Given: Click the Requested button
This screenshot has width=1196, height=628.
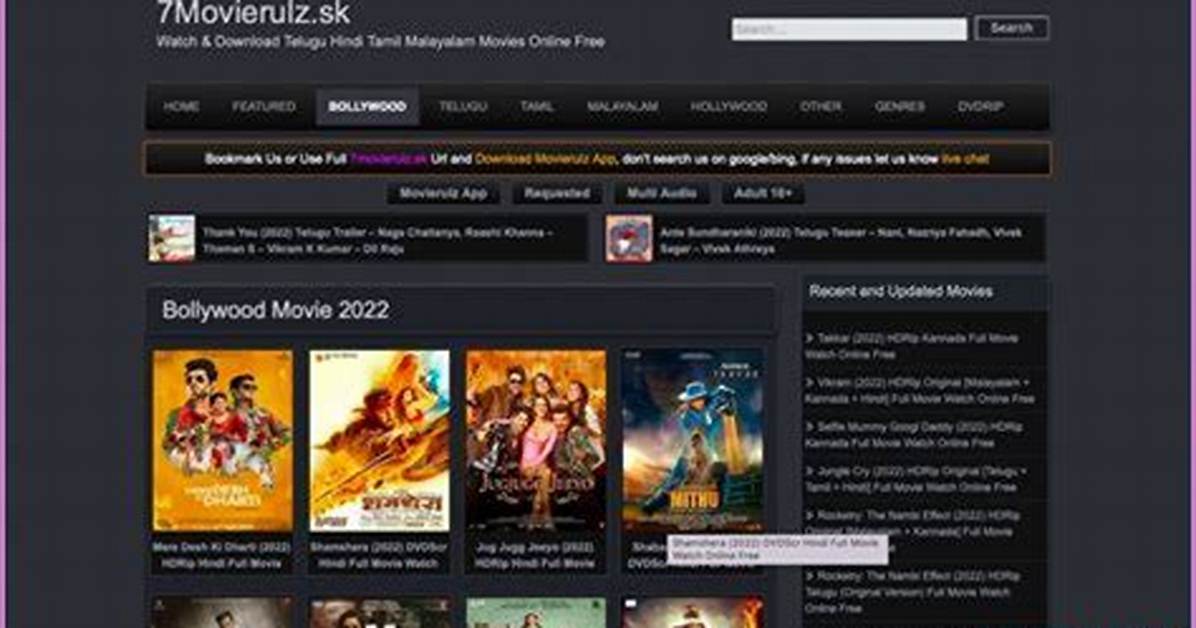Looking at the screenshot, I should coord(557,194).
